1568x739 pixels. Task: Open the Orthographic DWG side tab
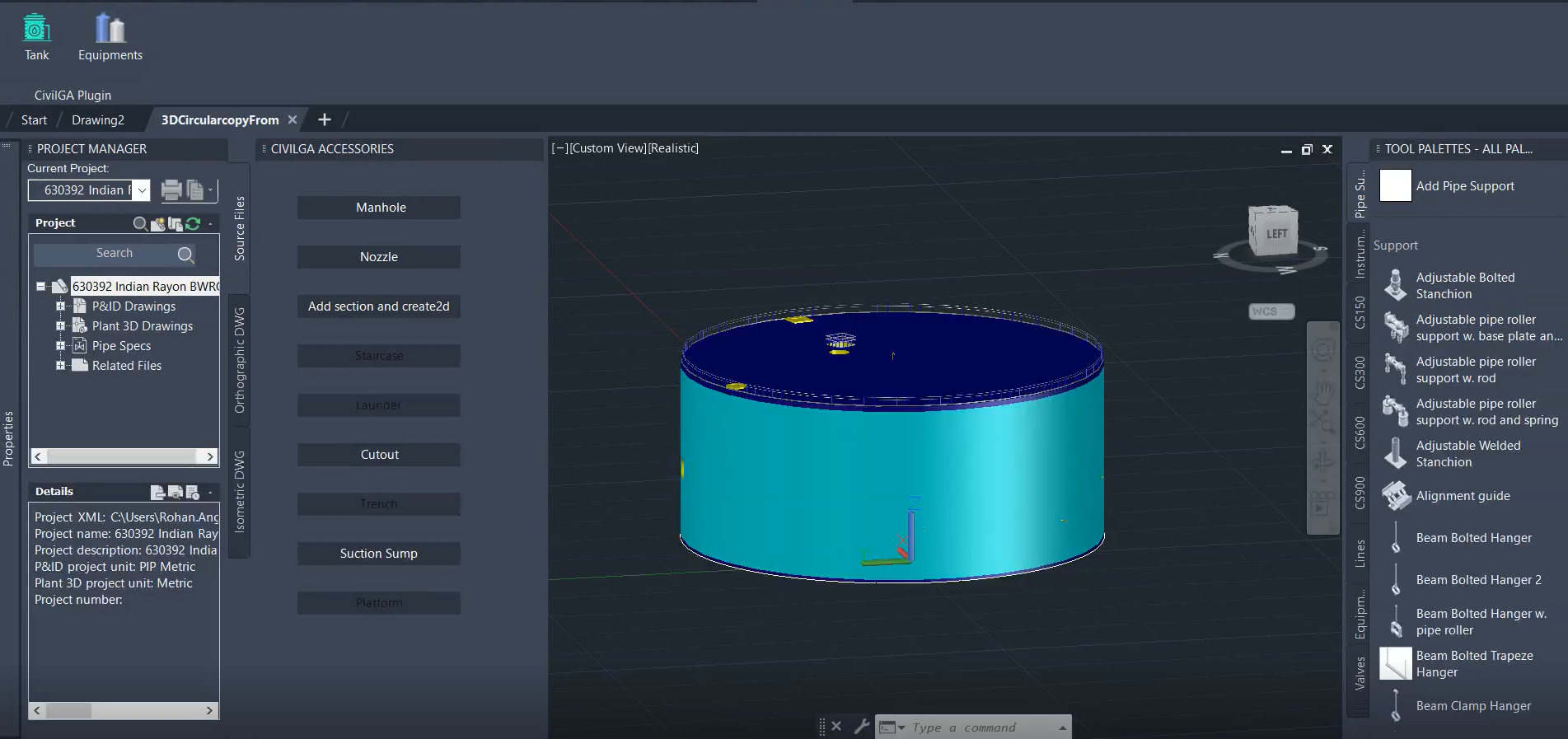click(240, 360)
